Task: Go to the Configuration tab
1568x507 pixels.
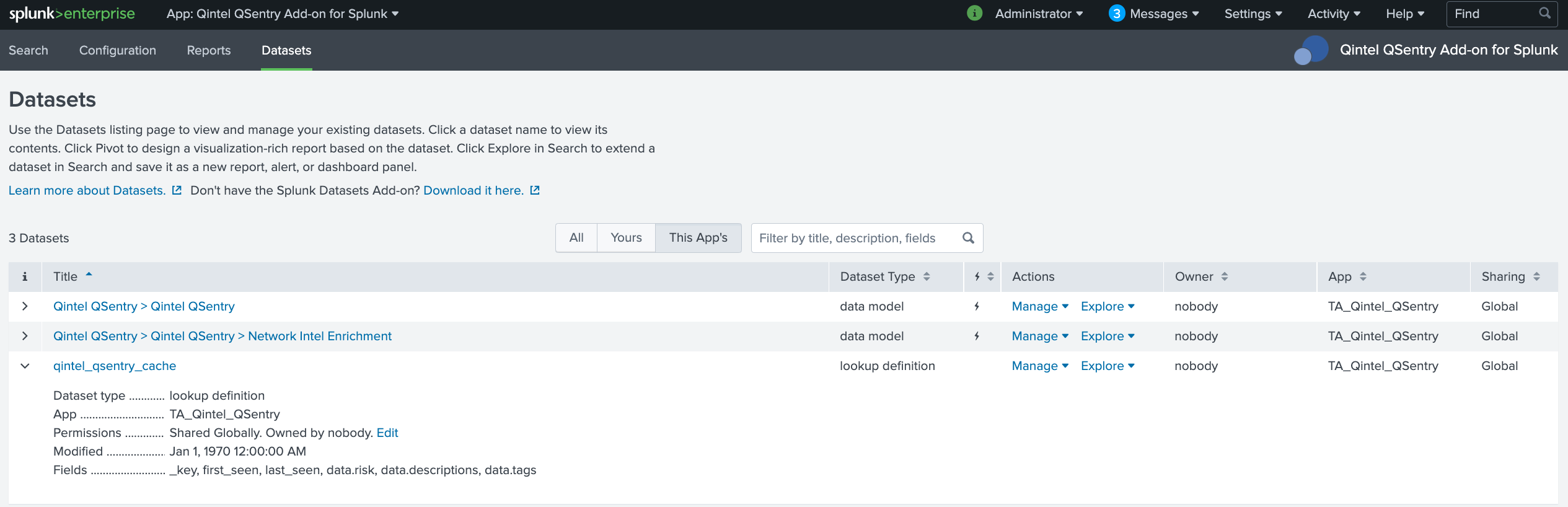Action: 118,50
